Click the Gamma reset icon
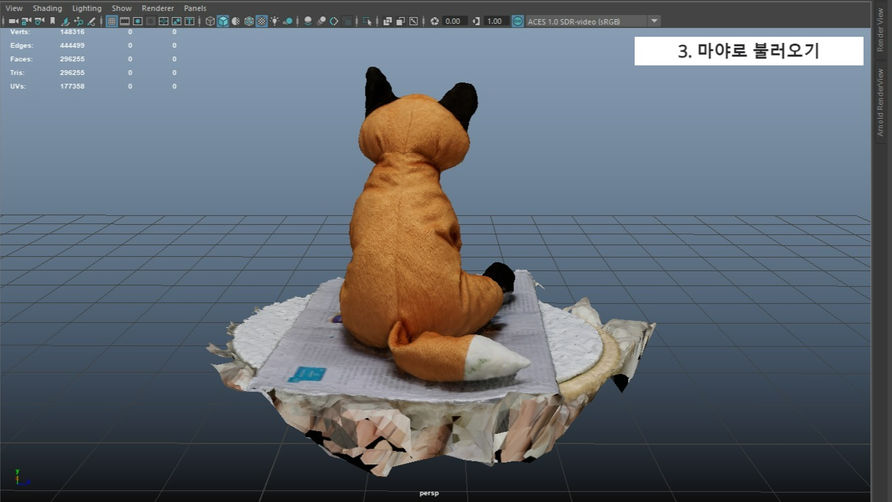Image resolution: width=892 pixels, height=502 pixels. [x=476, y=21]
